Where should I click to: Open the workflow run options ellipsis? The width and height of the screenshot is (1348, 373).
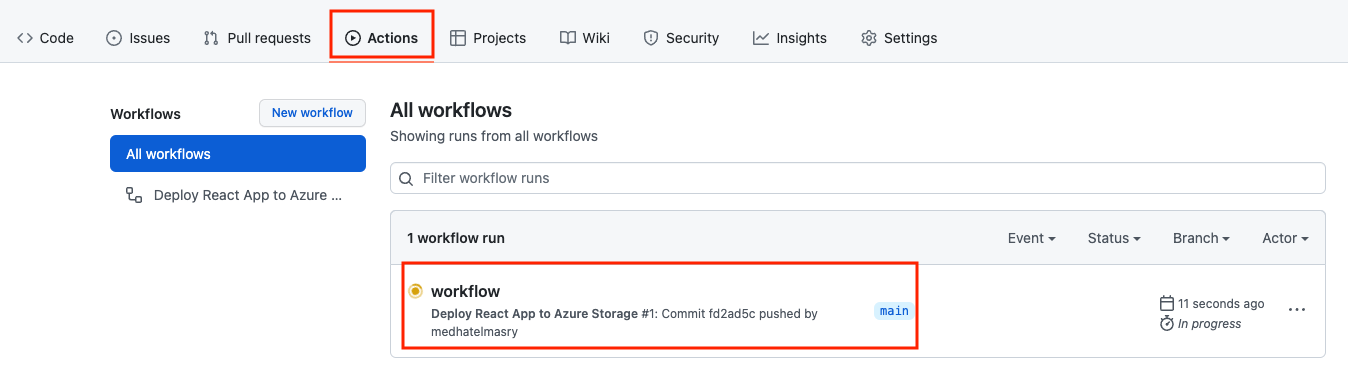tap(1297, 310)
